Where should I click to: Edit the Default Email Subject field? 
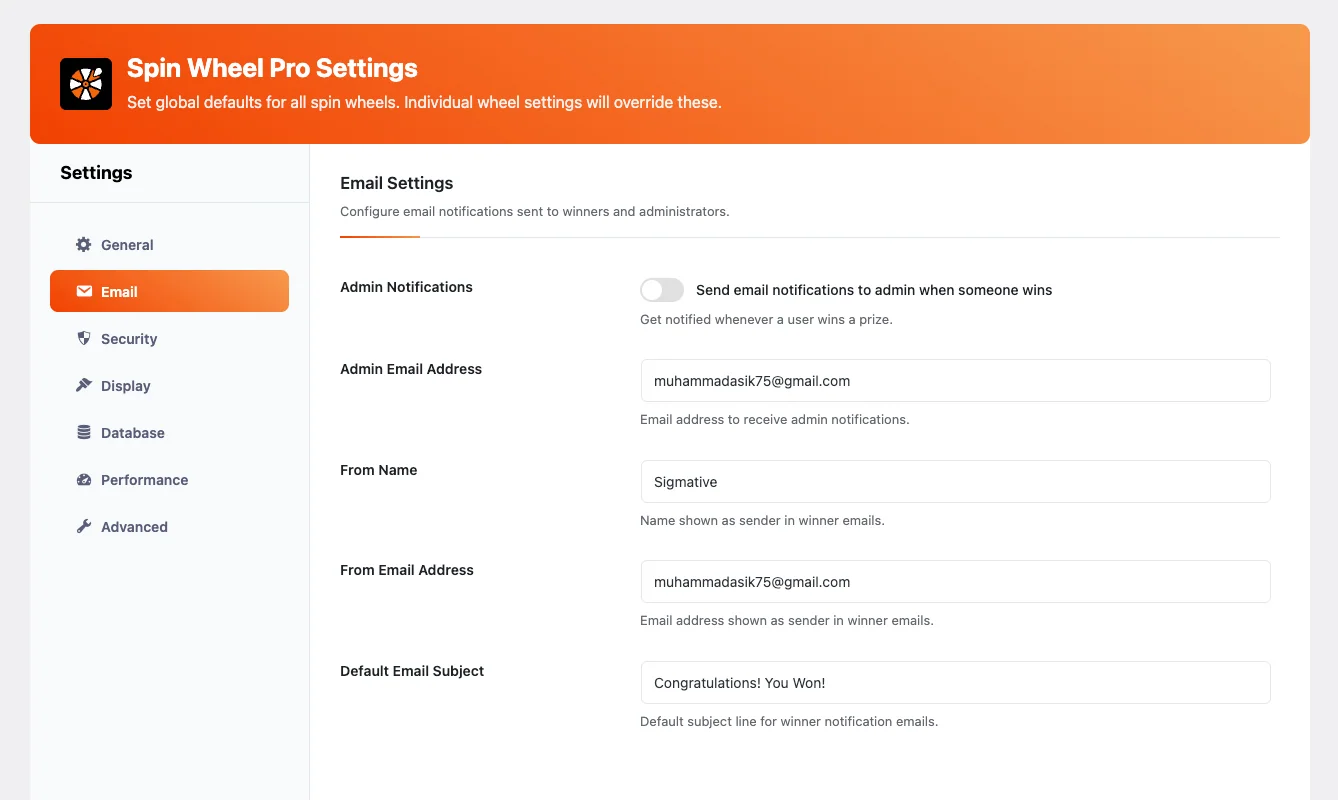click(x=955, y=682)
